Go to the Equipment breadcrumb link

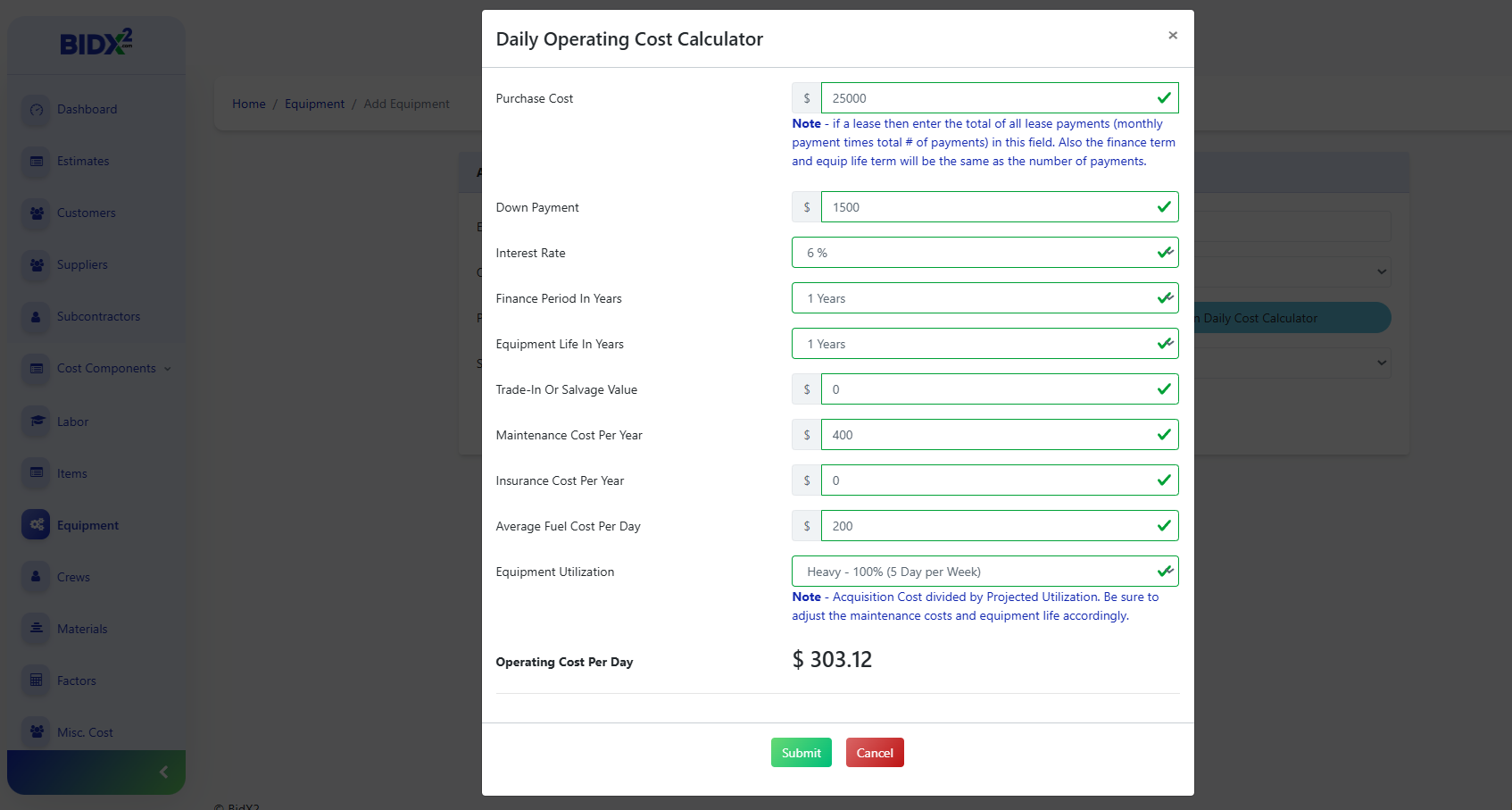(x=314, y=104)
